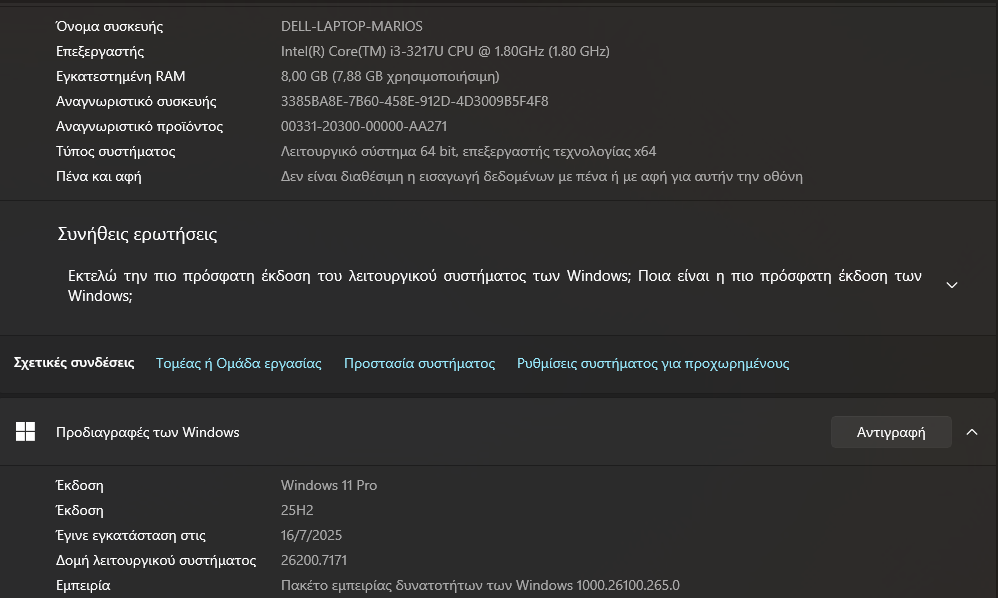
Task: Click the installed RAM value 8,00 GB
Action: pos(390,76)
